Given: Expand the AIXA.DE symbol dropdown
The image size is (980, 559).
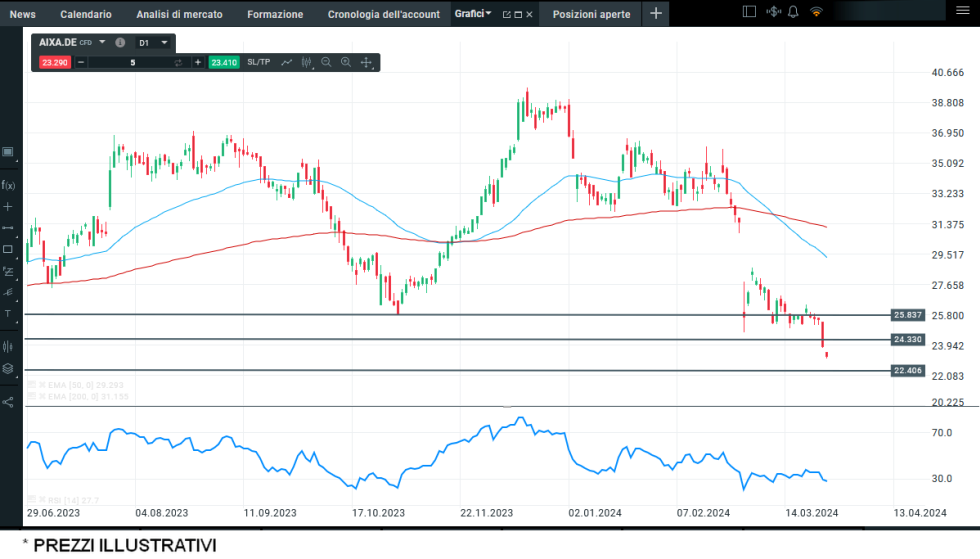Looking at the screenshot, I should click(x=102, y=42).
